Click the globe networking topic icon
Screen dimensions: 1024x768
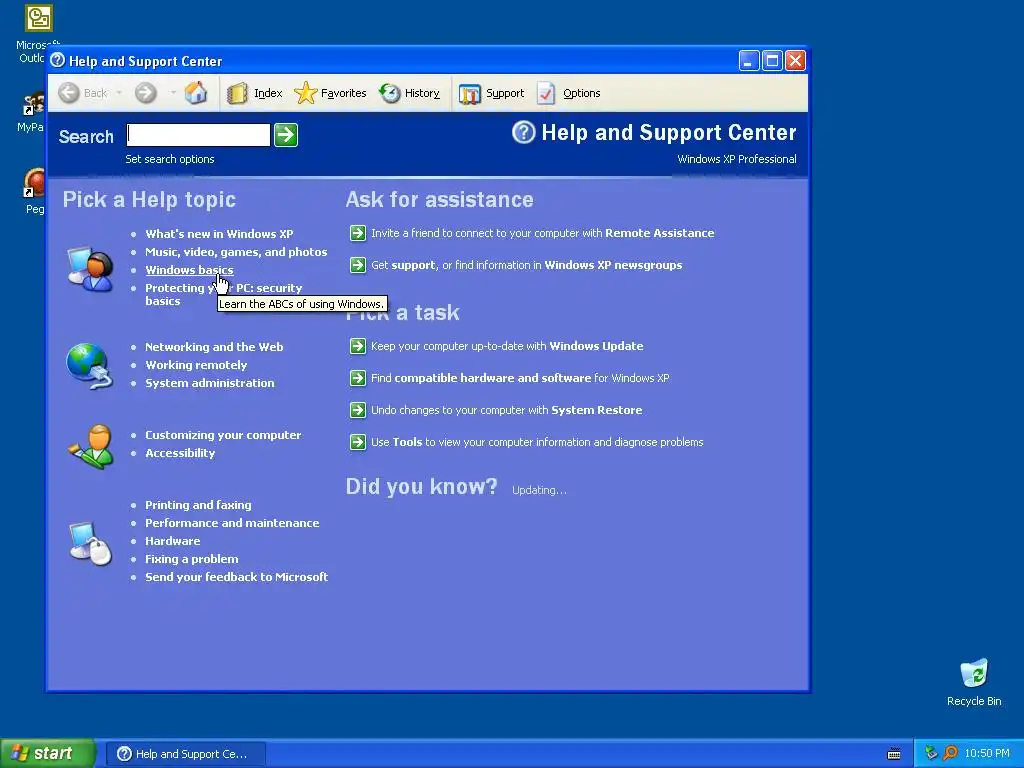(x=90, y=366)
